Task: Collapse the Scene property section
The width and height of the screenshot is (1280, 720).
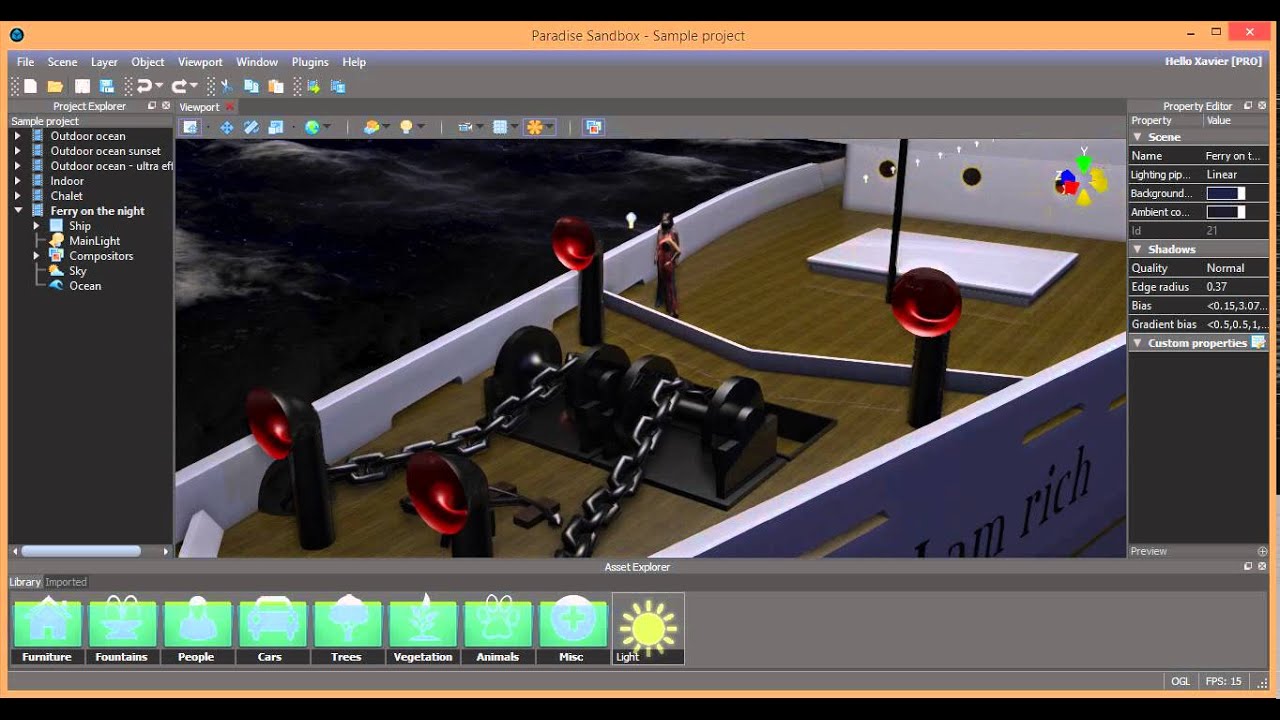Action: click(x=1137, y=137)
